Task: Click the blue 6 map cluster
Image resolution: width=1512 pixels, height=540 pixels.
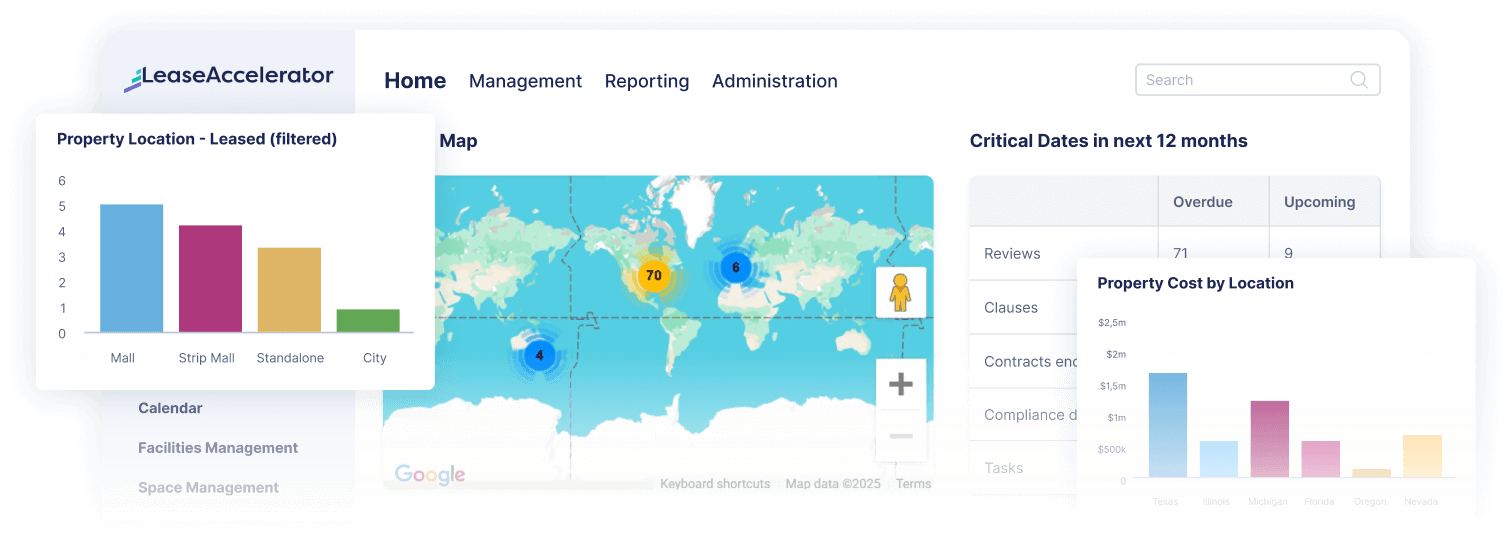Action: tap(736, 267)
